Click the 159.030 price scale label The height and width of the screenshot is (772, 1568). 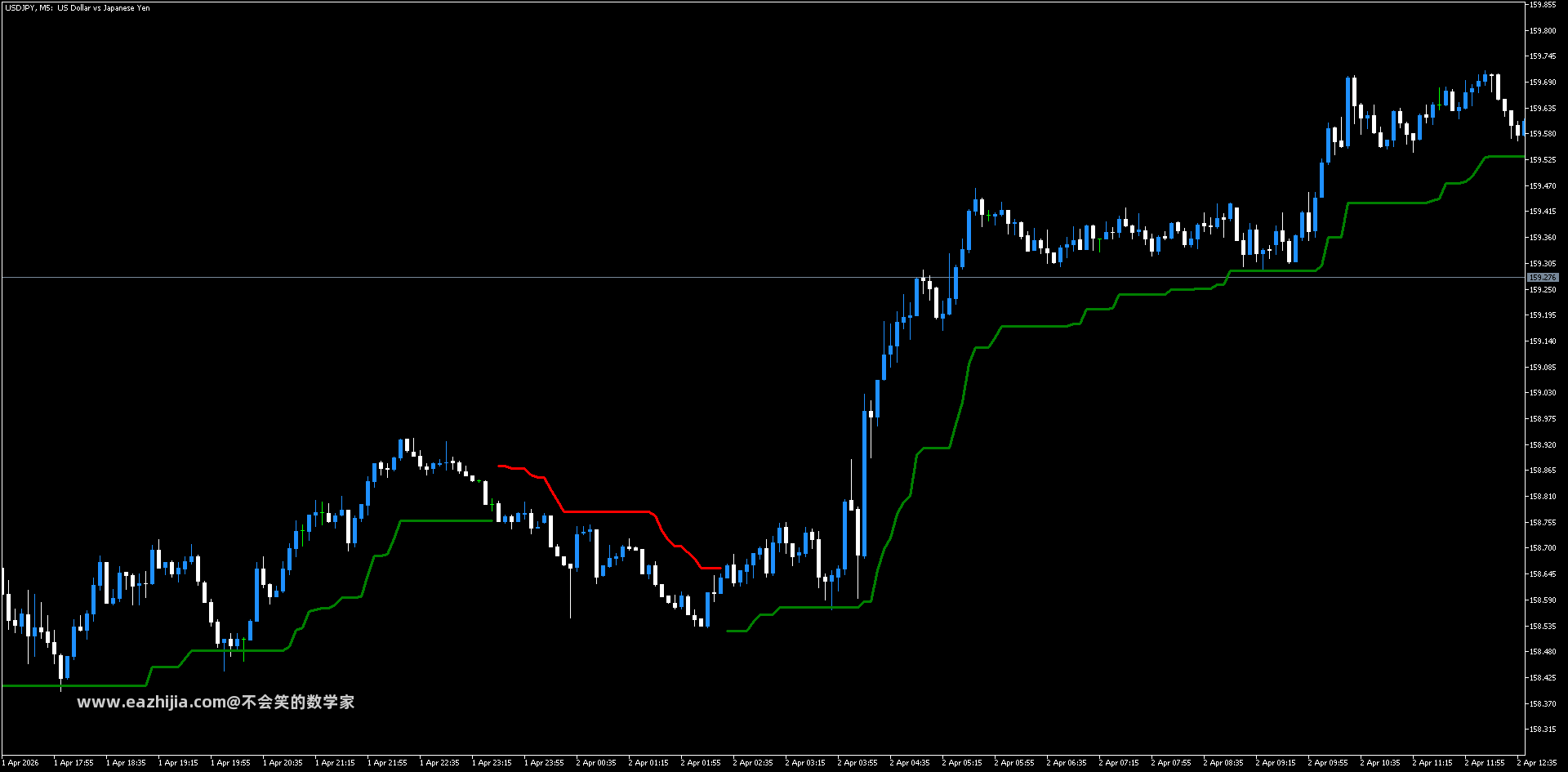(1543, 393)
